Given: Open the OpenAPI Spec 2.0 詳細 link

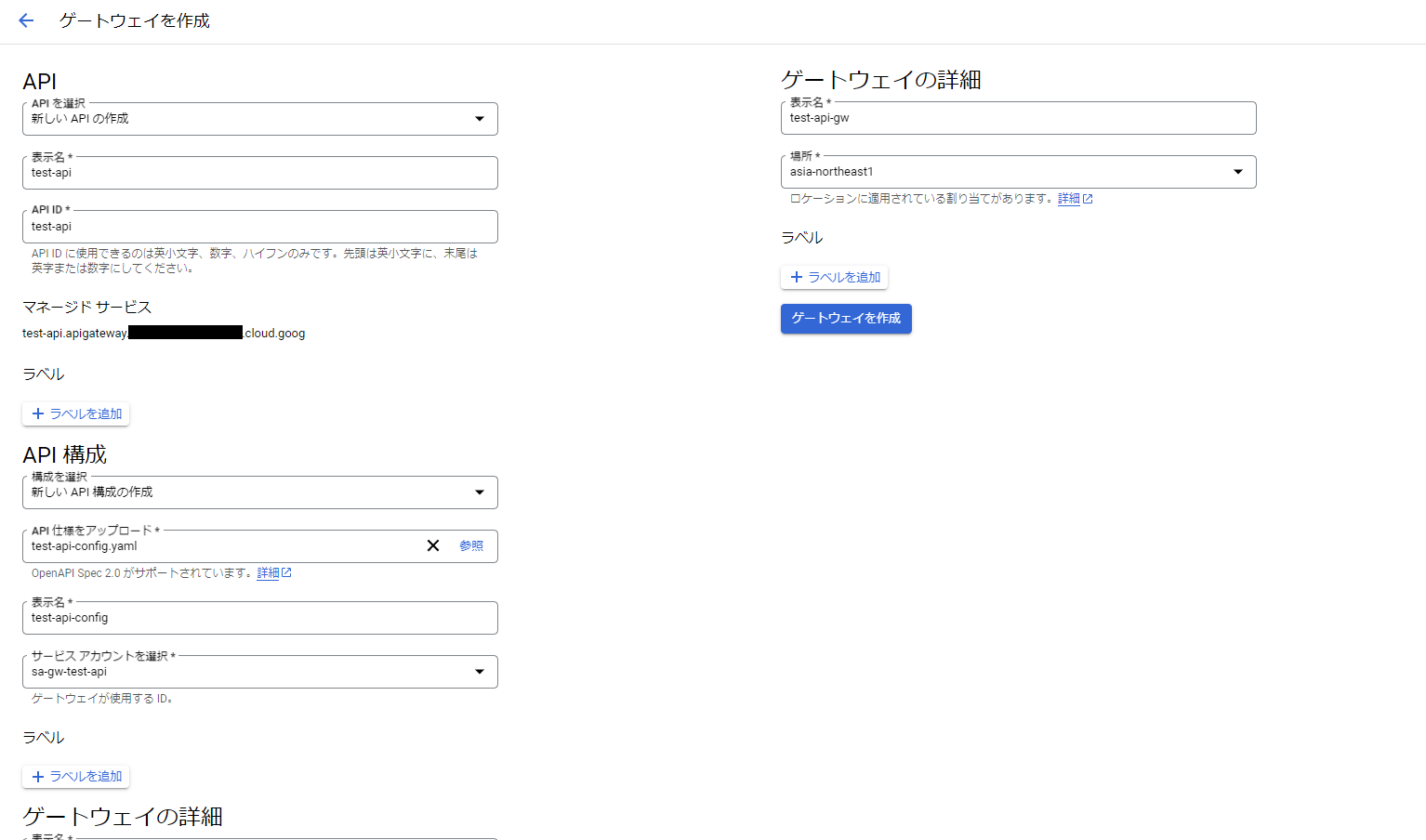Looking at the screenshot, I should [x=274, y=573].
